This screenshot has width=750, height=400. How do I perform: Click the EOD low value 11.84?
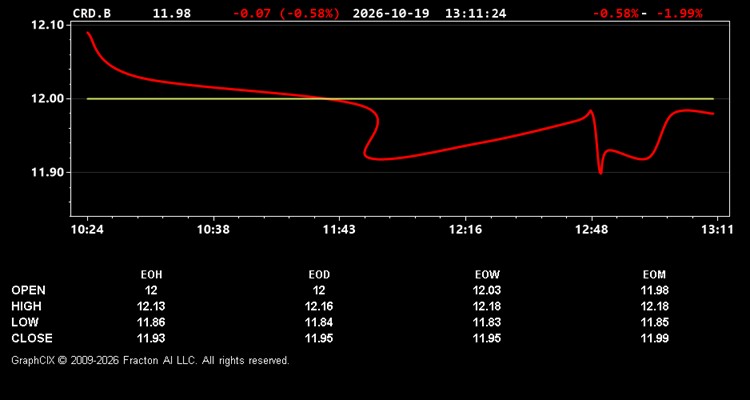319,322
